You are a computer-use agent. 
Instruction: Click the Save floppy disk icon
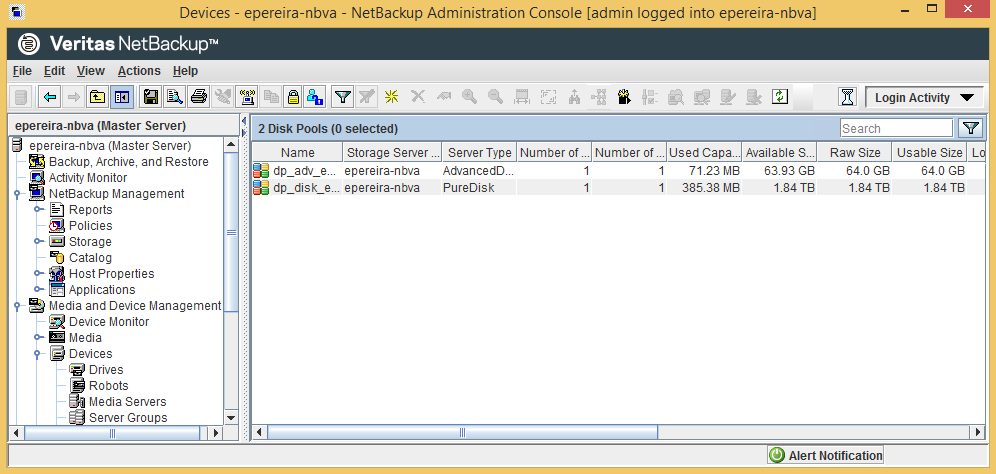151,97
